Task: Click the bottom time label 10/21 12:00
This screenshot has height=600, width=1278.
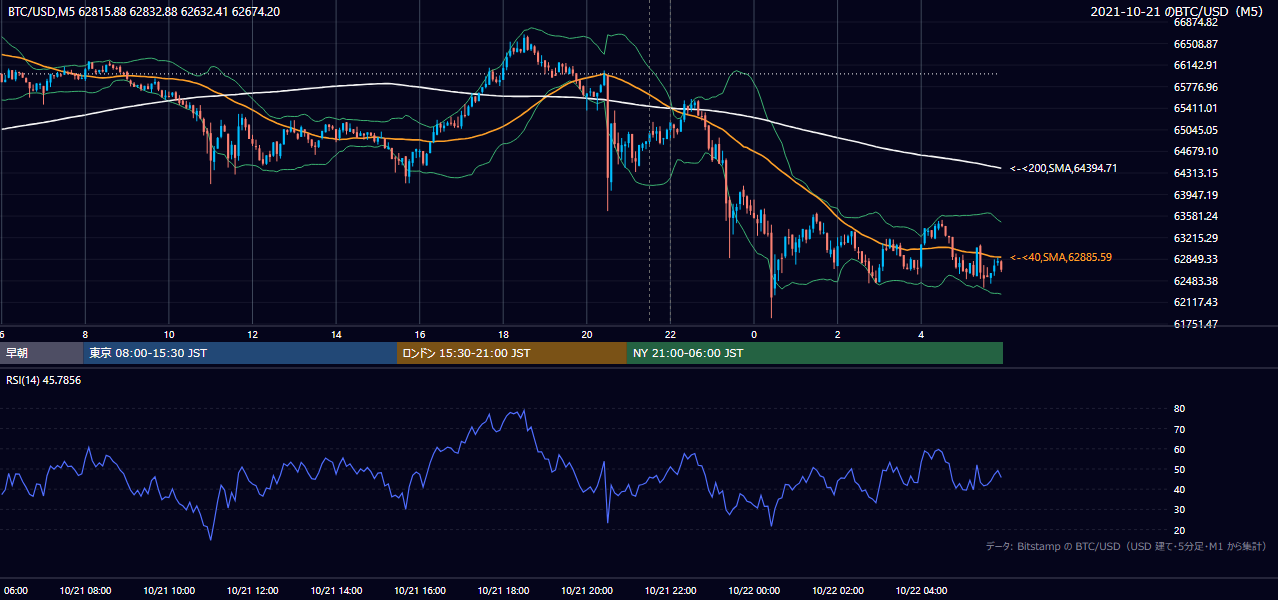Action: click(x=252, y=591)
